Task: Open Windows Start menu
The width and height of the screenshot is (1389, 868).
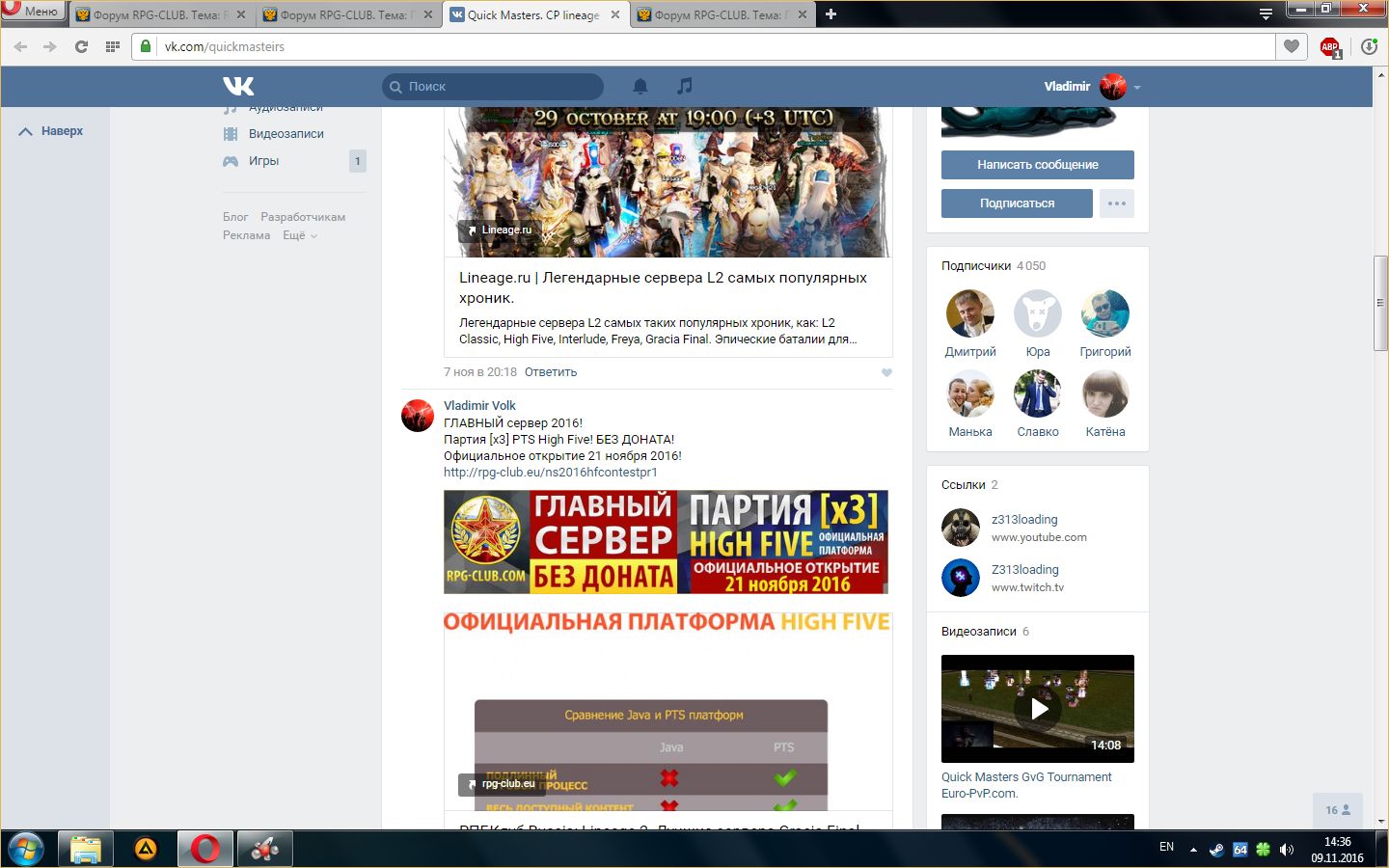Action: point(26,849)
